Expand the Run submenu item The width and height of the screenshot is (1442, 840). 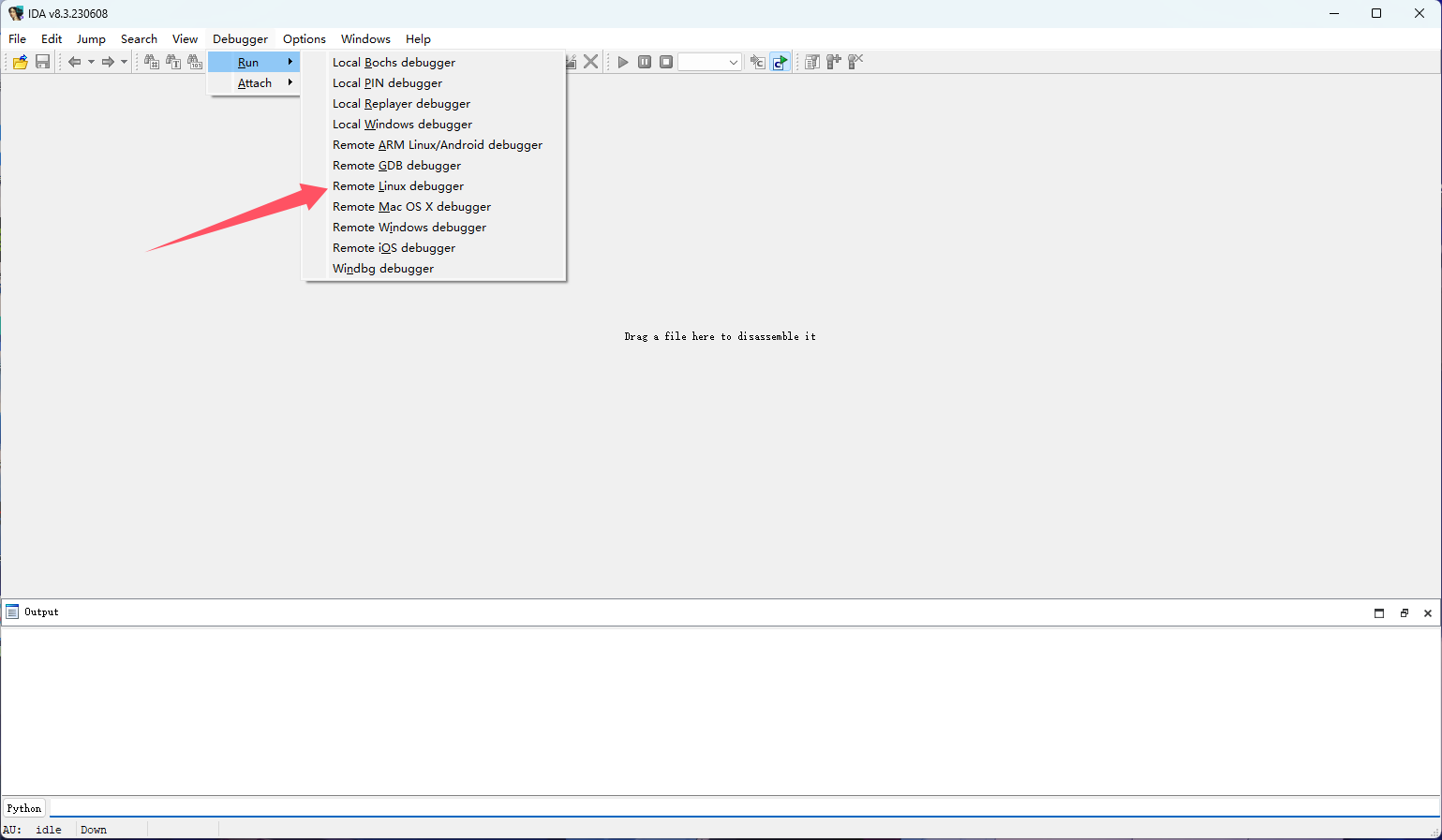254,62
